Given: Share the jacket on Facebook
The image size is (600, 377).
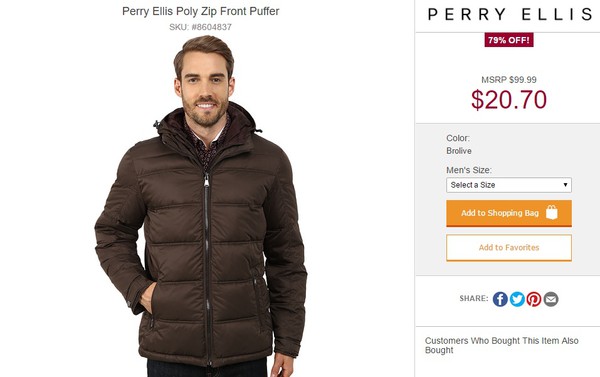Looking at the screenshot, I should tap(500, 299).
